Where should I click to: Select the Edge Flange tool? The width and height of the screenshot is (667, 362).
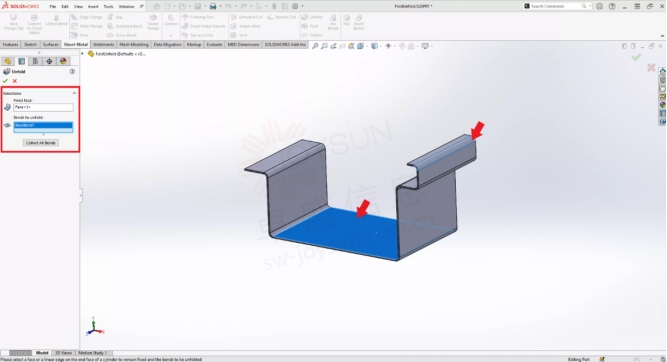87,17
